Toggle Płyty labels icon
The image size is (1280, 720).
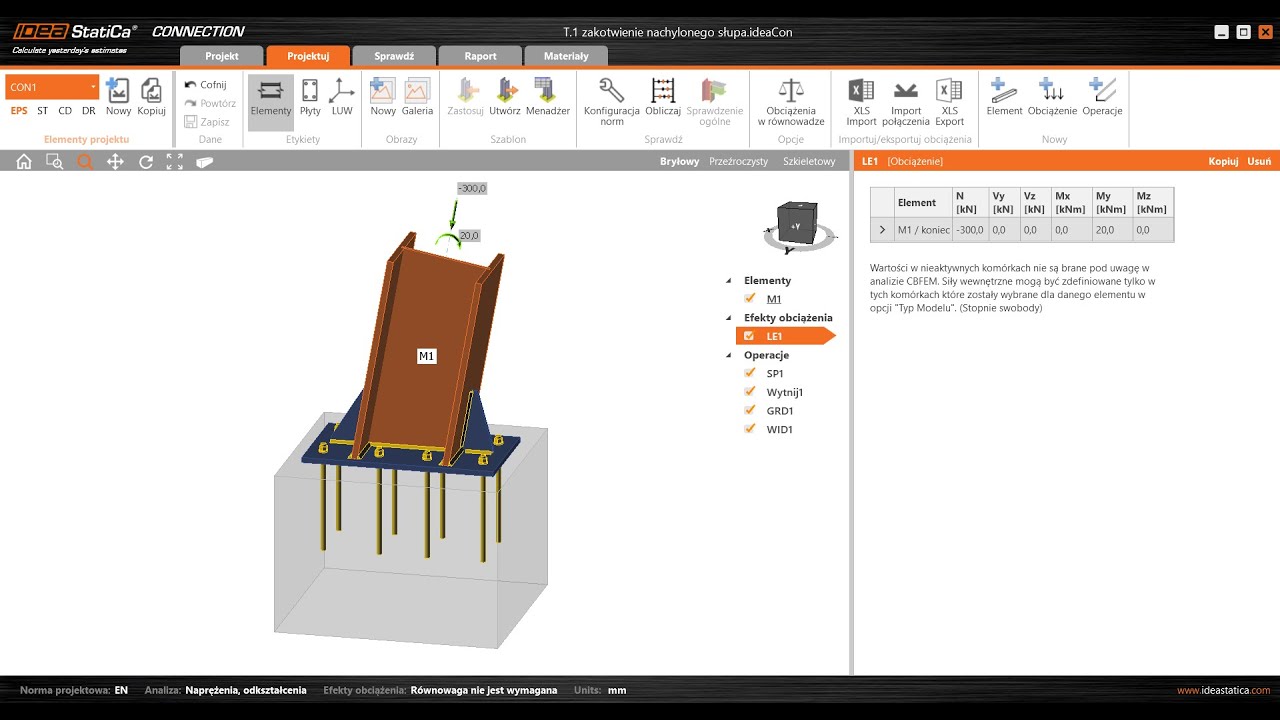click(310, 91)
